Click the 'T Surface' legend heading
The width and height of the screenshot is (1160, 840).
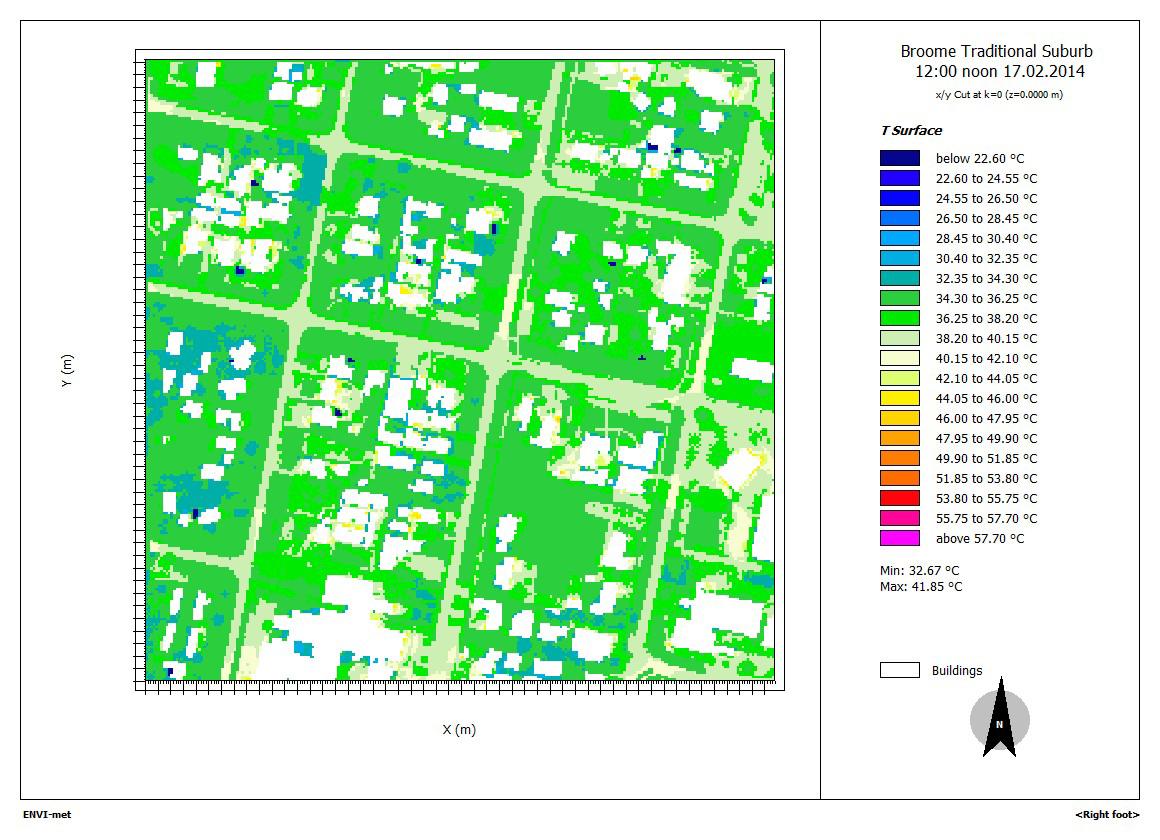coord(911,130)
